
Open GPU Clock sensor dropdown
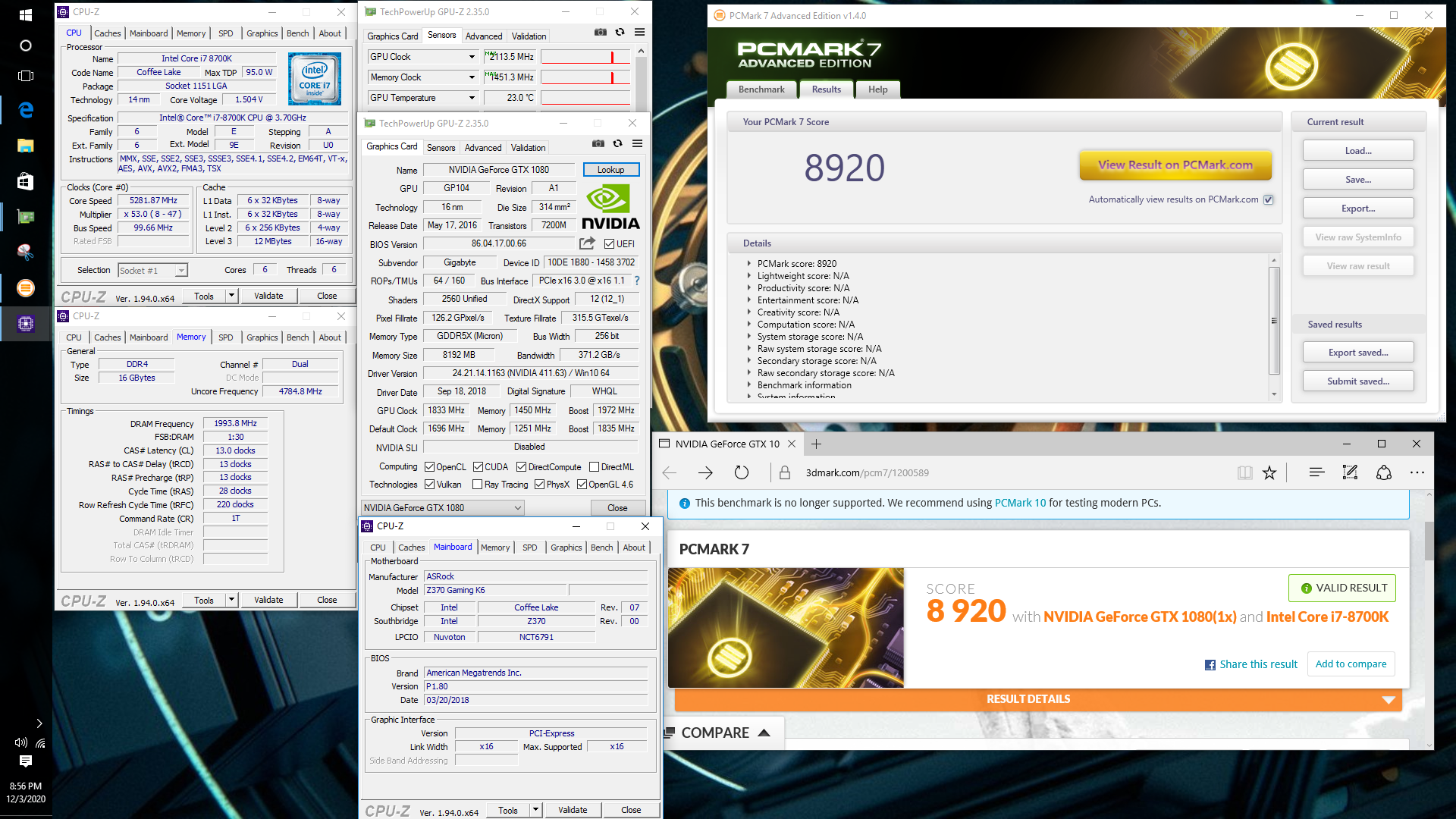(x=472, y=57)
